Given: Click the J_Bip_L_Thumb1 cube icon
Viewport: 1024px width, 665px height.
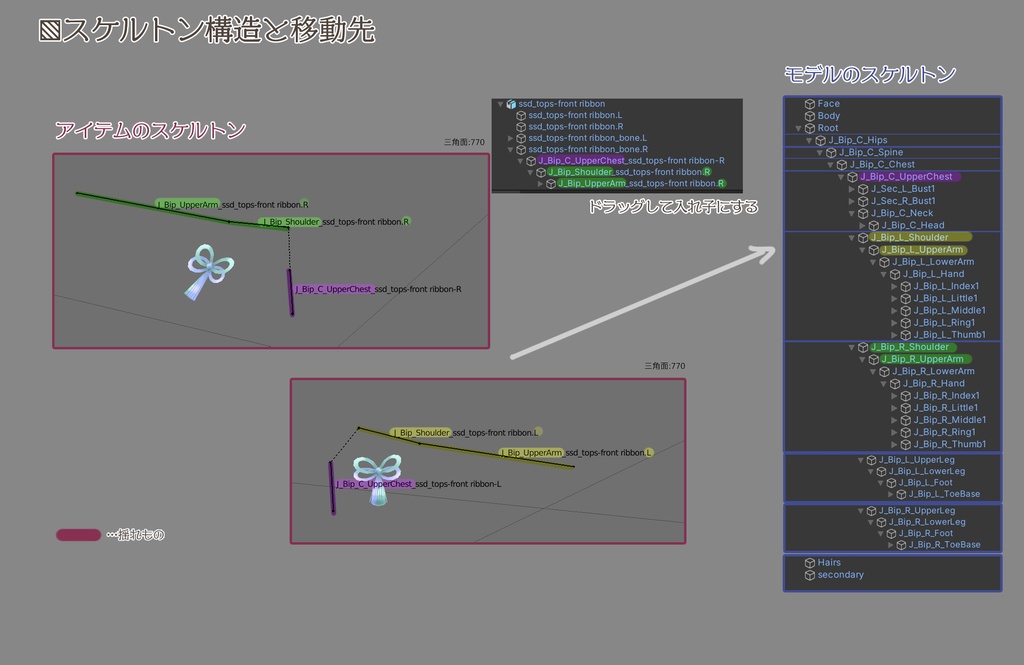Looking at the screenshot, I should point(906,334).
